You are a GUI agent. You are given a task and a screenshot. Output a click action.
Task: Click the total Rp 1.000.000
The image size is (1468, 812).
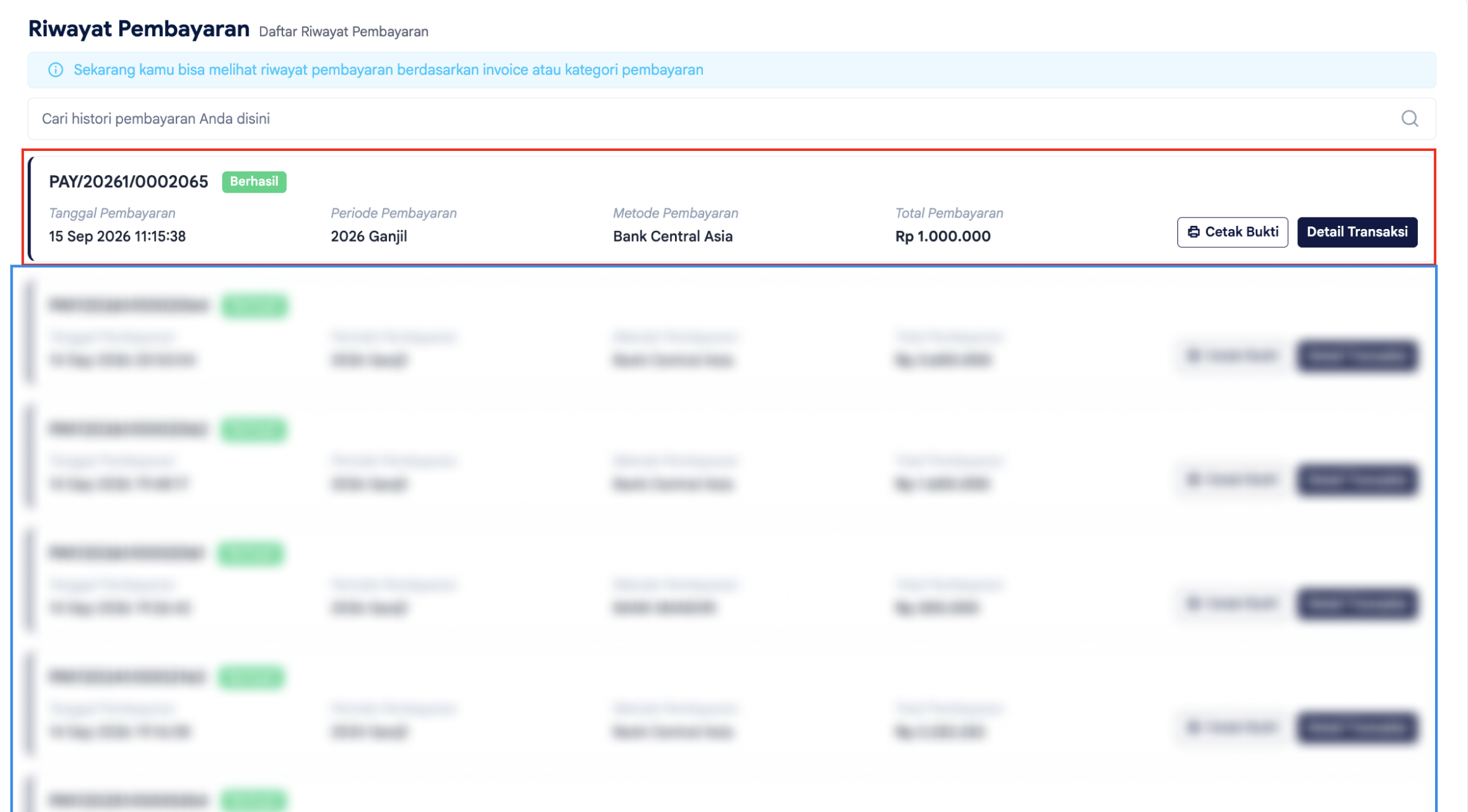(x=943, y=237)
